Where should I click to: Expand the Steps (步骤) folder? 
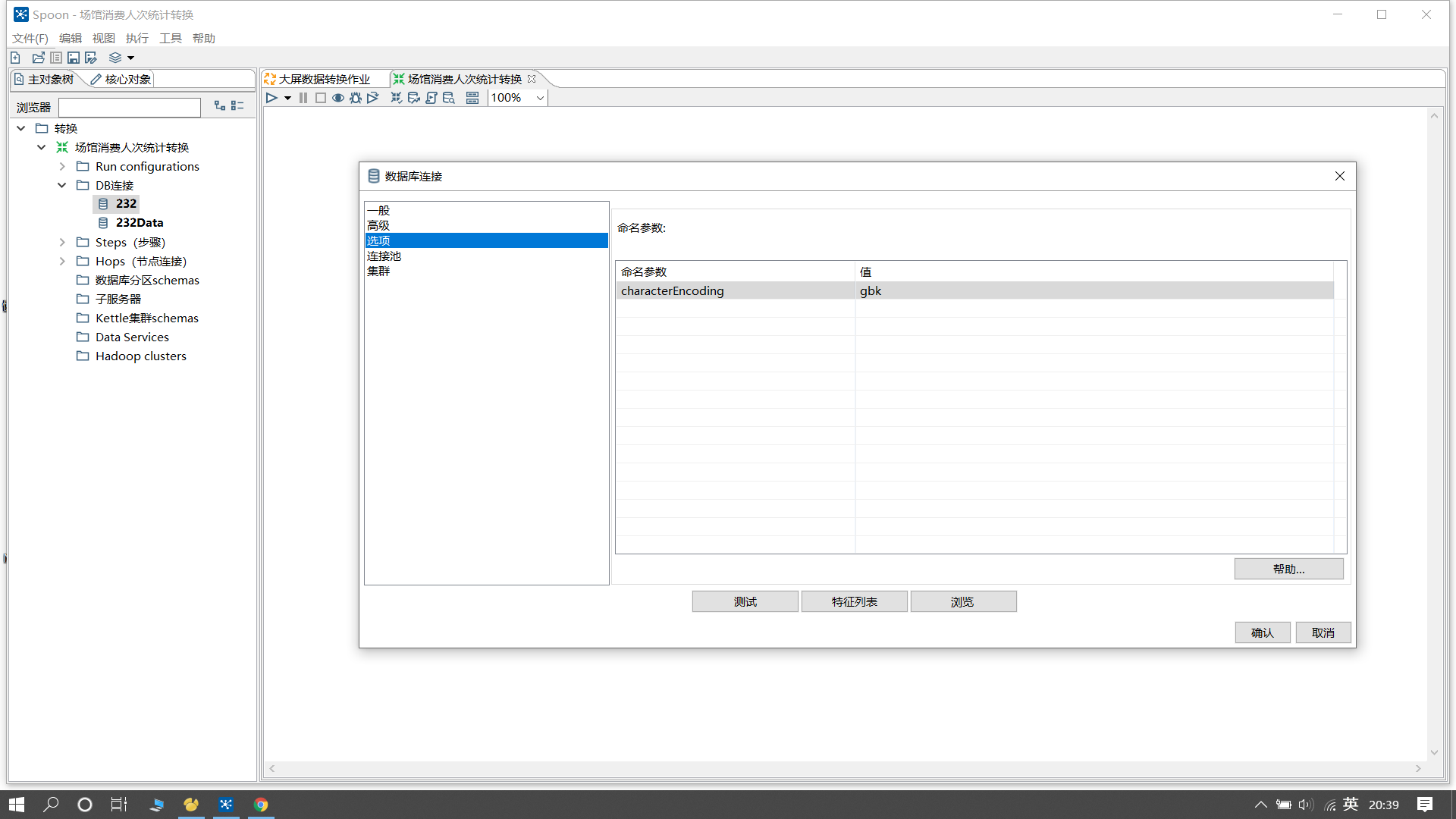[x=62, y=242]
